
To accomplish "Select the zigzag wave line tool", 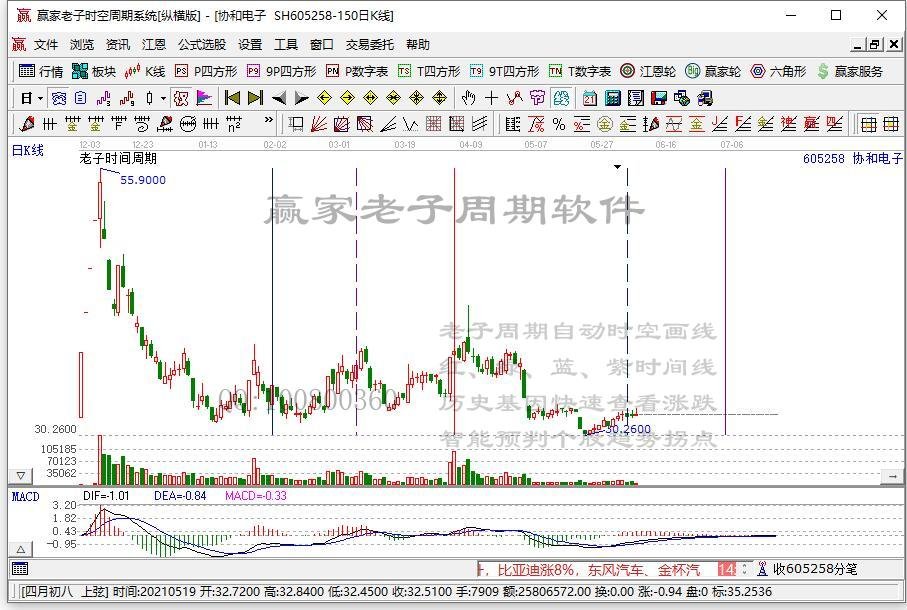I will [x=411, y=124].
